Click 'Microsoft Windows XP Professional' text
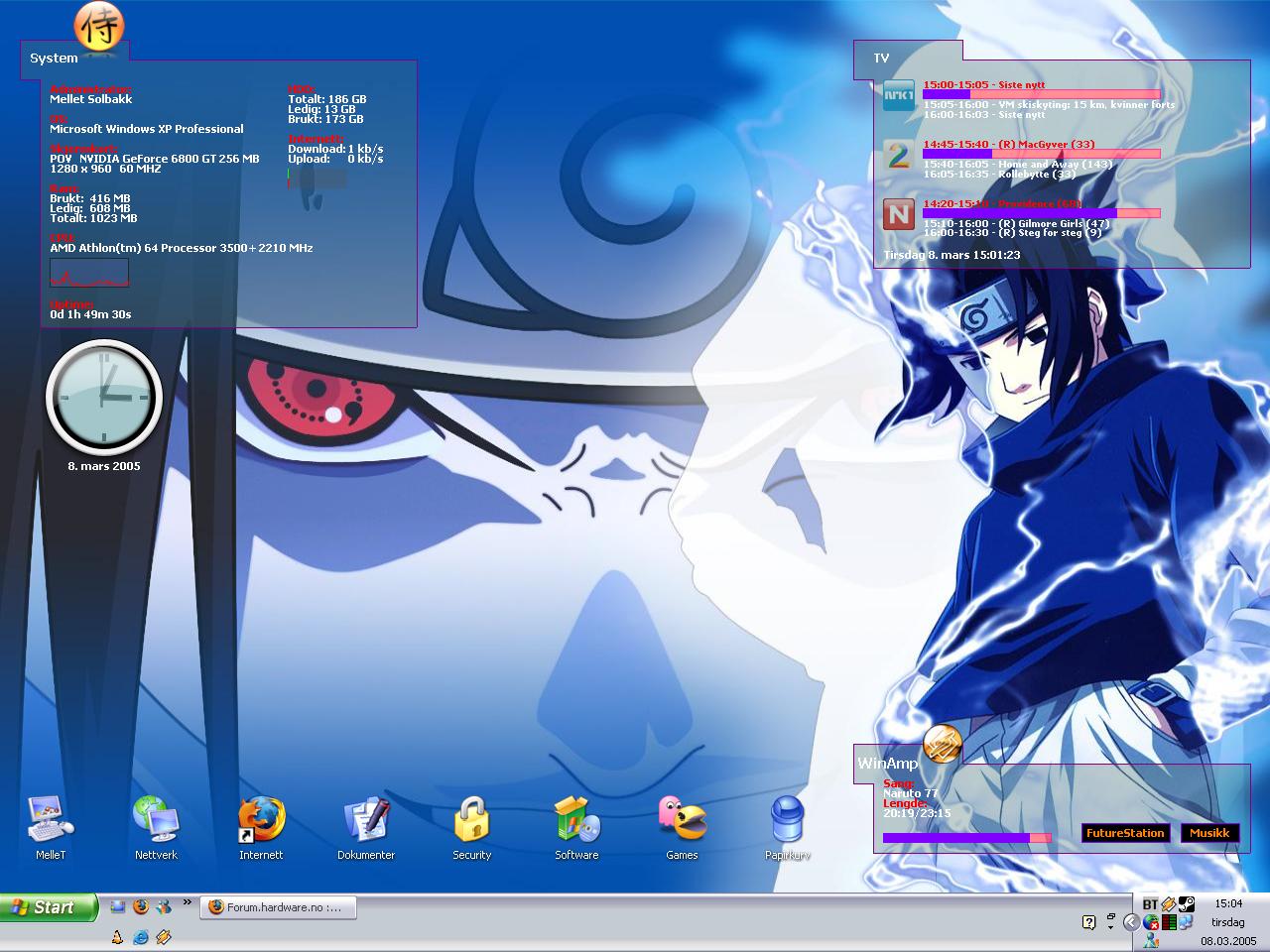 click(x=147, y=129)
